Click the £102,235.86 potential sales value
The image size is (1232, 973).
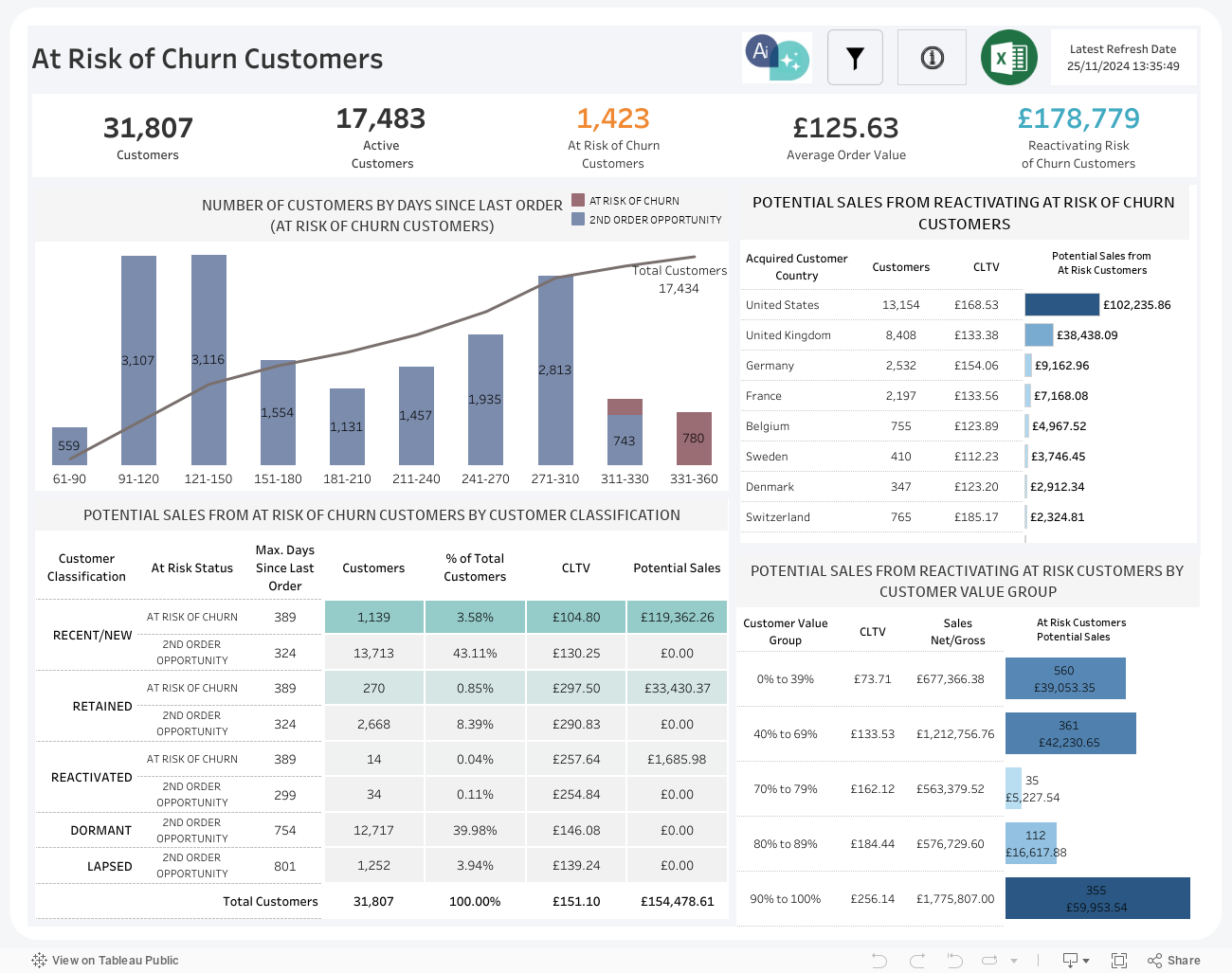[1136, 304]
